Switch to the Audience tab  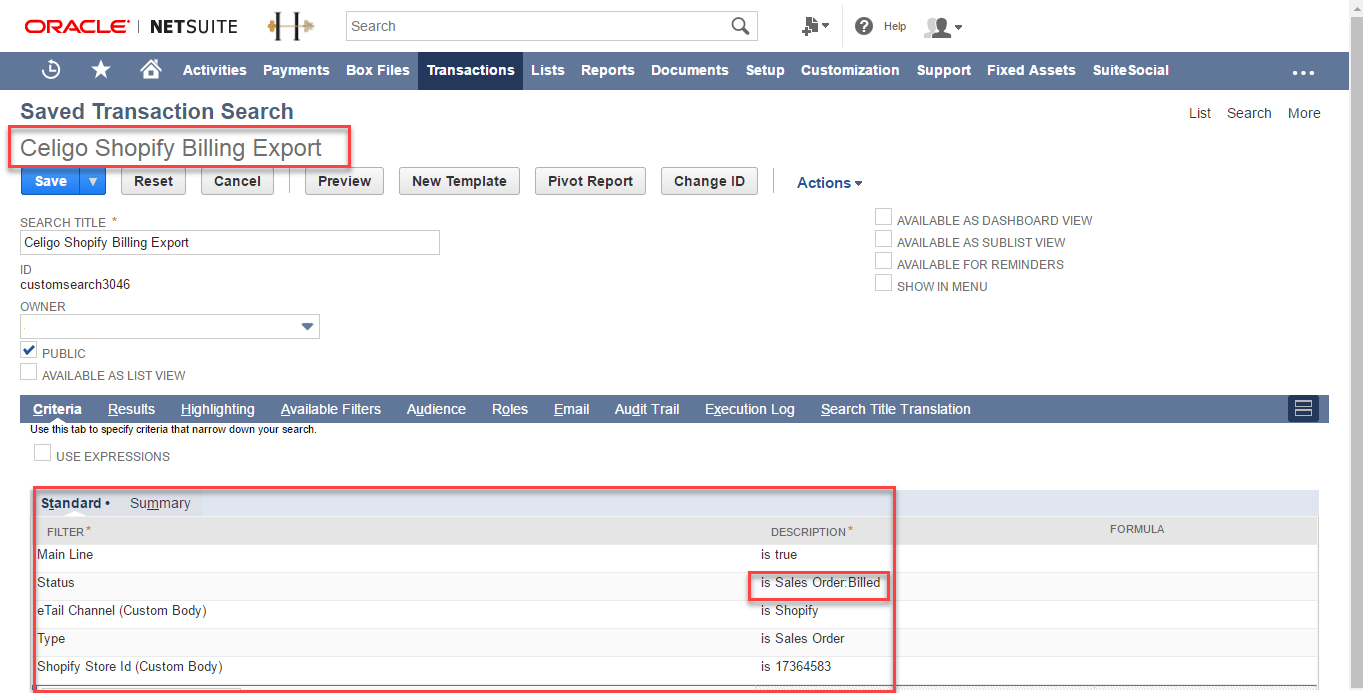point(436,409)
